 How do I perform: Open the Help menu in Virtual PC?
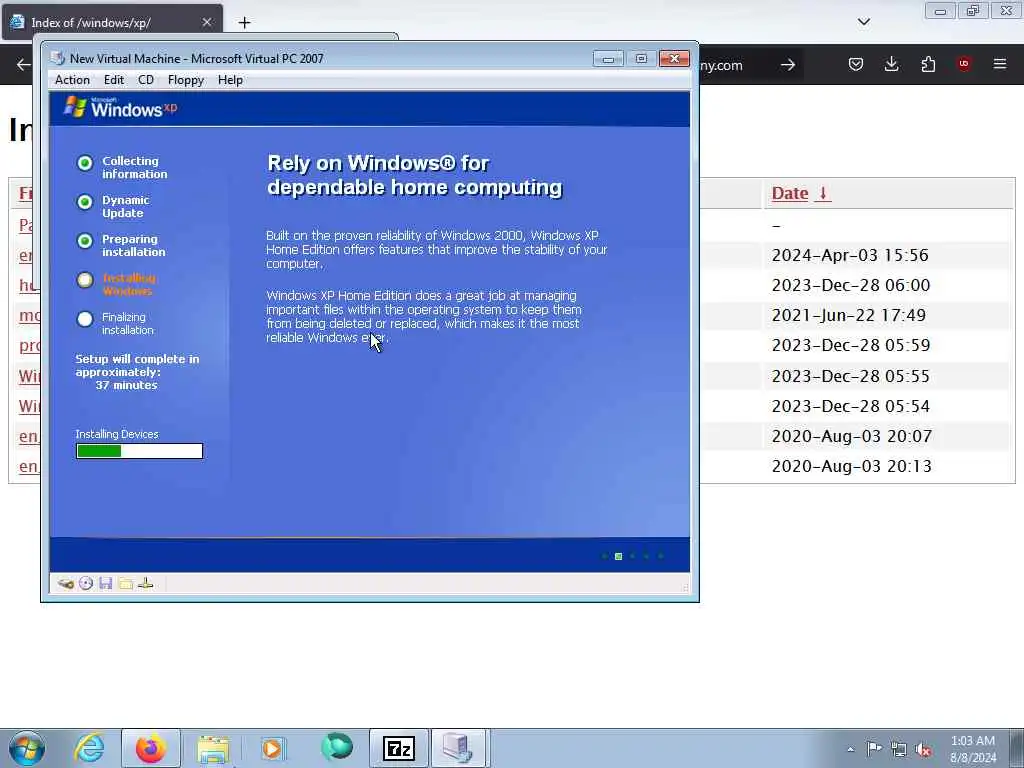point(230,80)
